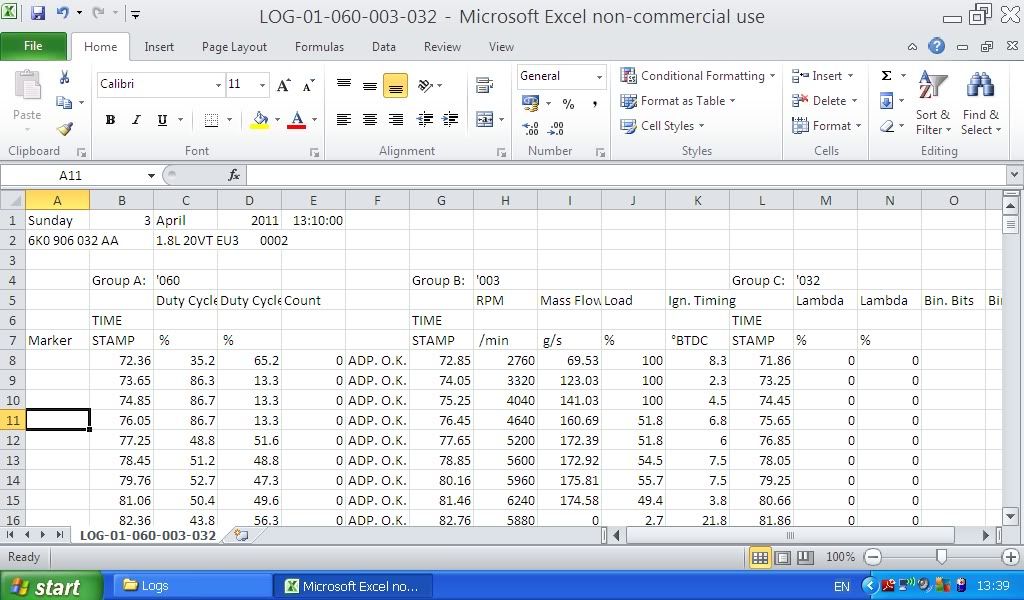Click the Format Painter brush icon

pos(65,129)
